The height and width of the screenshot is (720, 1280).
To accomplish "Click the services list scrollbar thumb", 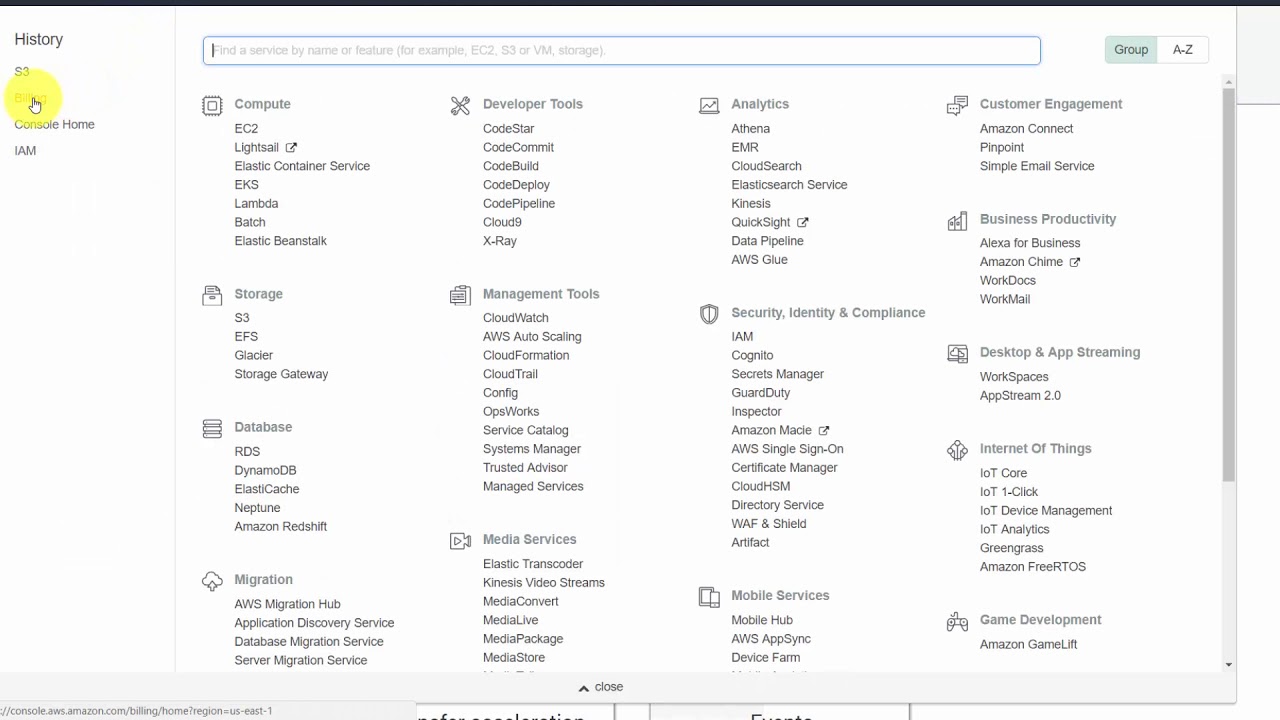I will 1229,285.
